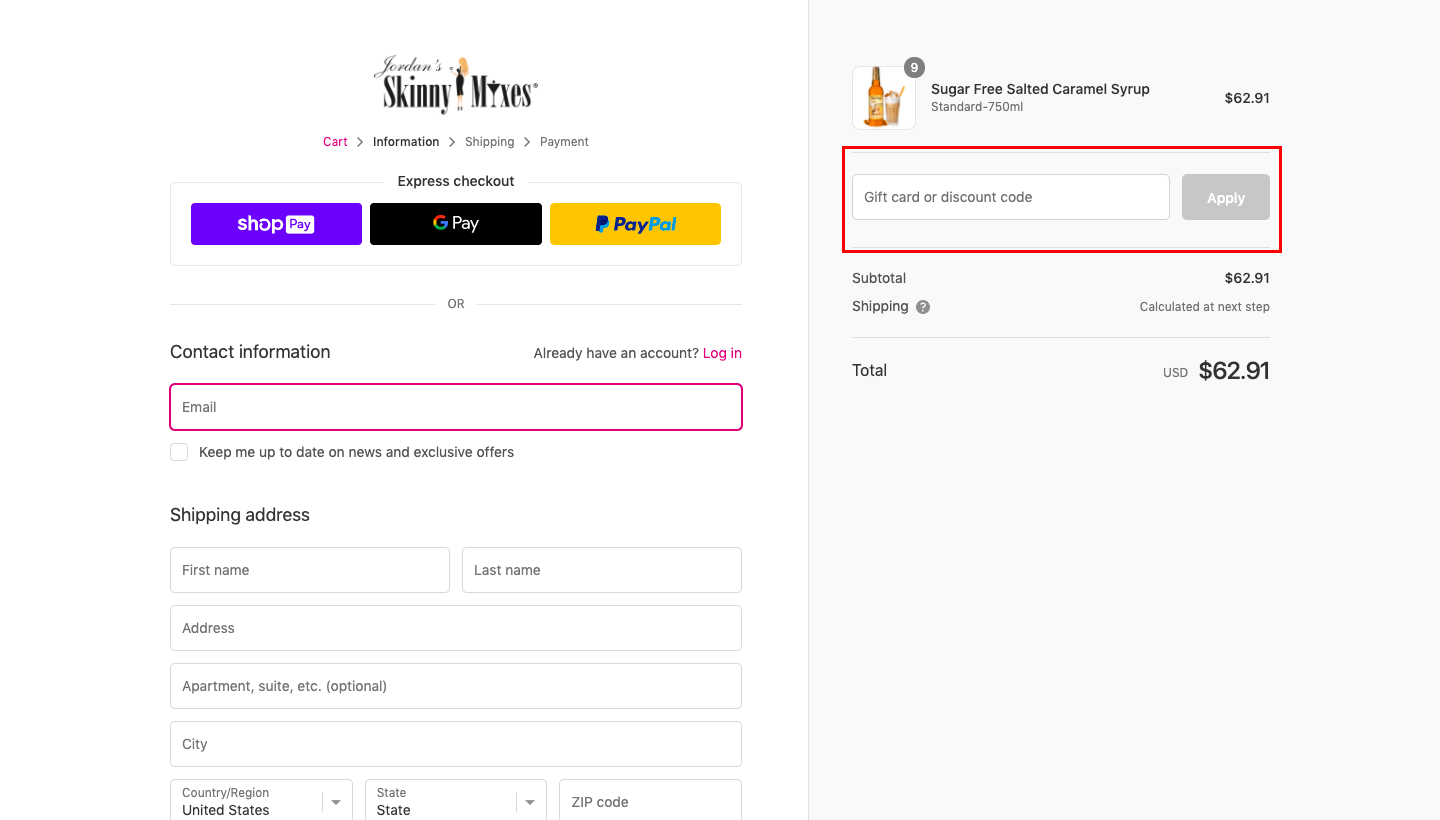Image resolution: width=1440 pixels, height=820 pixels.
Task: Go back to Cart in breadcrumb
Action: point(335,142)
